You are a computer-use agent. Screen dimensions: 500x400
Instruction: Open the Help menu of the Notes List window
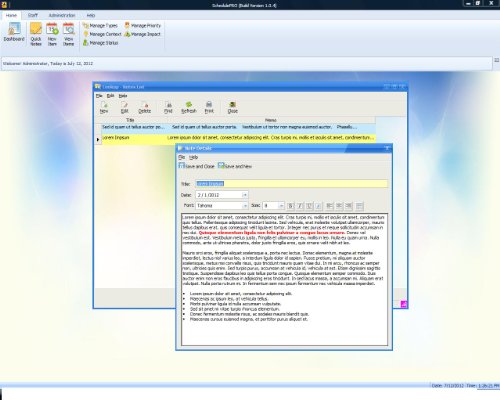(123, 96)
